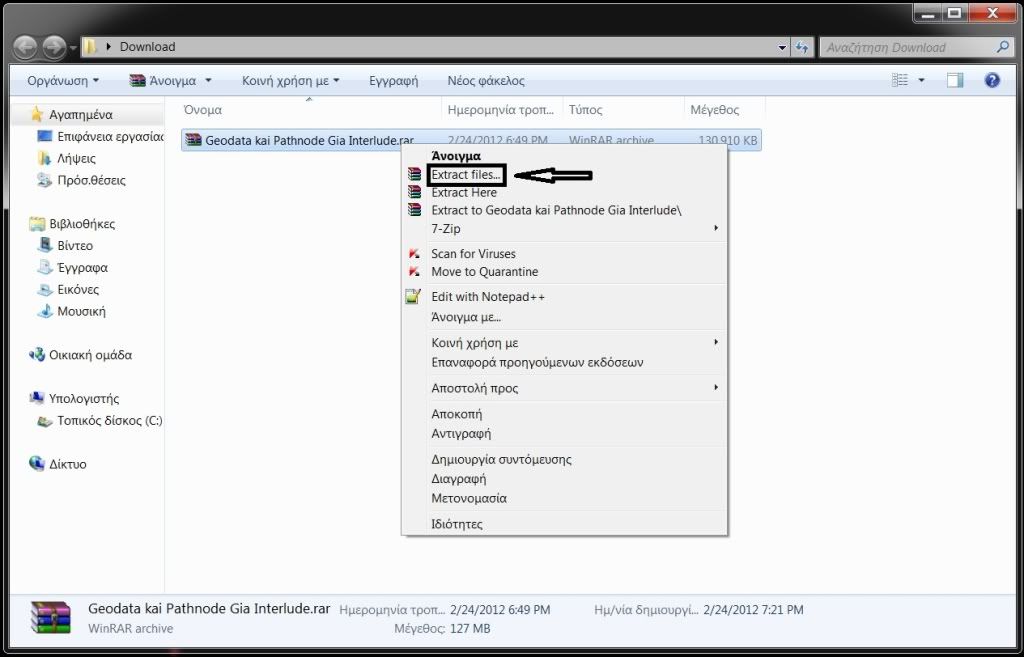1024x657 pixels.
Task: Click the refresh icon beside address bar
Action: point(802,47)
